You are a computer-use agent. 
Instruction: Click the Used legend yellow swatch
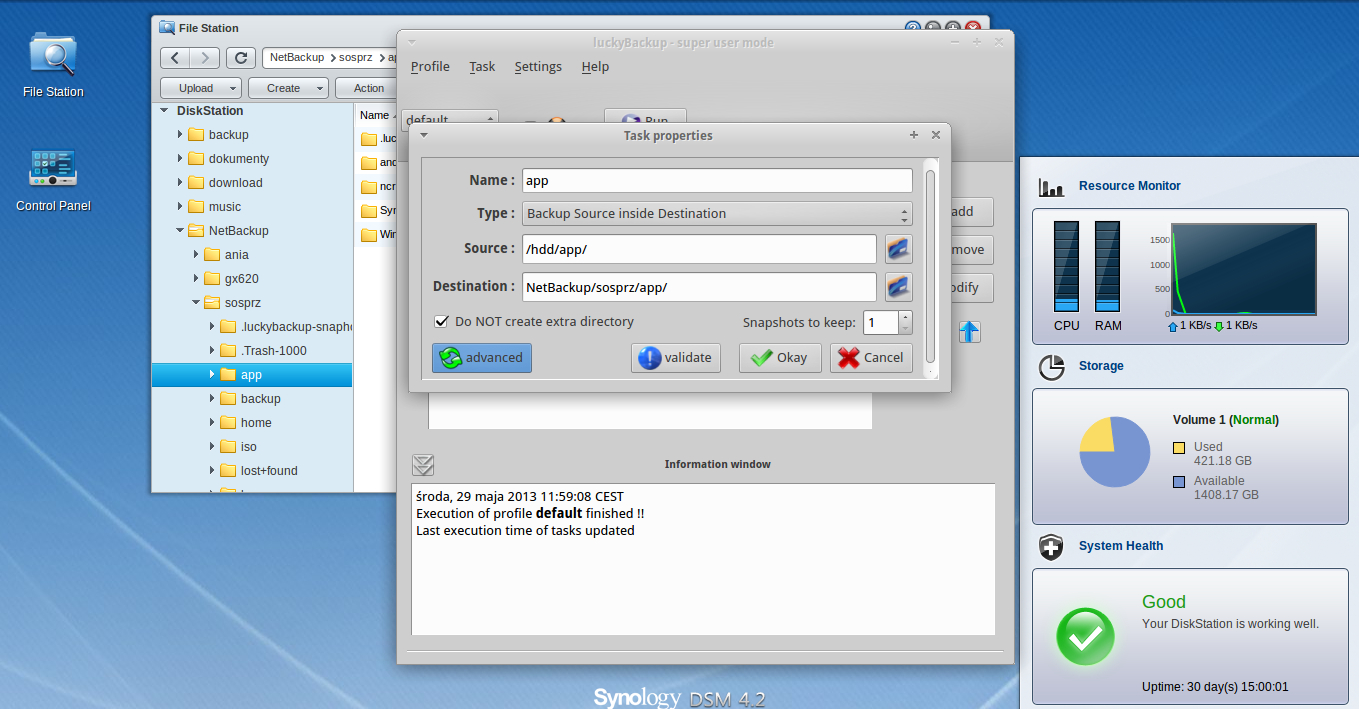pyautogui.click(x=1179, y=447)
